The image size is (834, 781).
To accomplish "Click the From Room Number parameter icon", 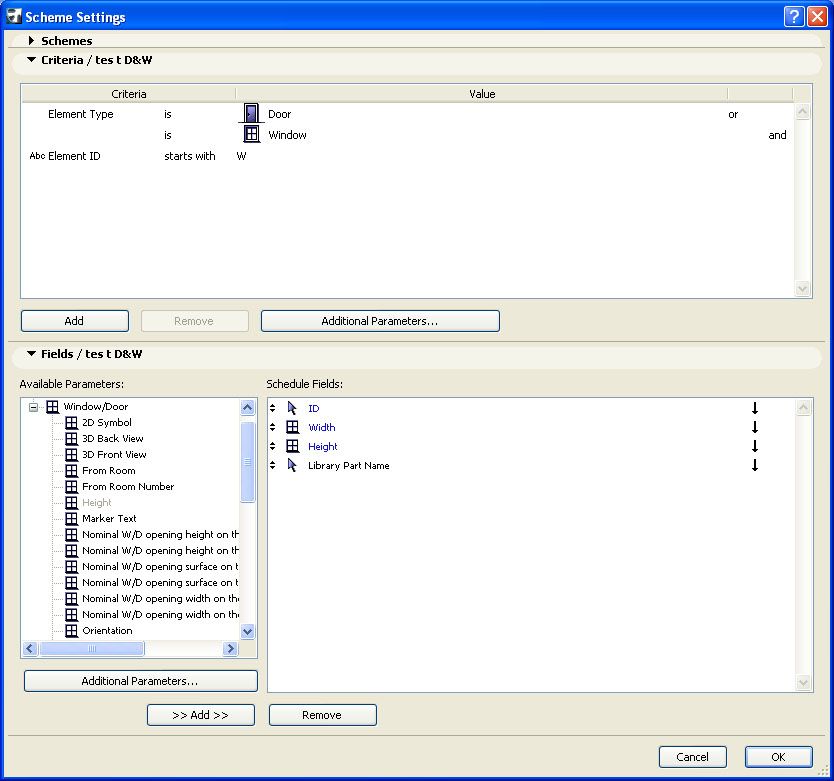I will click(71, 487).
